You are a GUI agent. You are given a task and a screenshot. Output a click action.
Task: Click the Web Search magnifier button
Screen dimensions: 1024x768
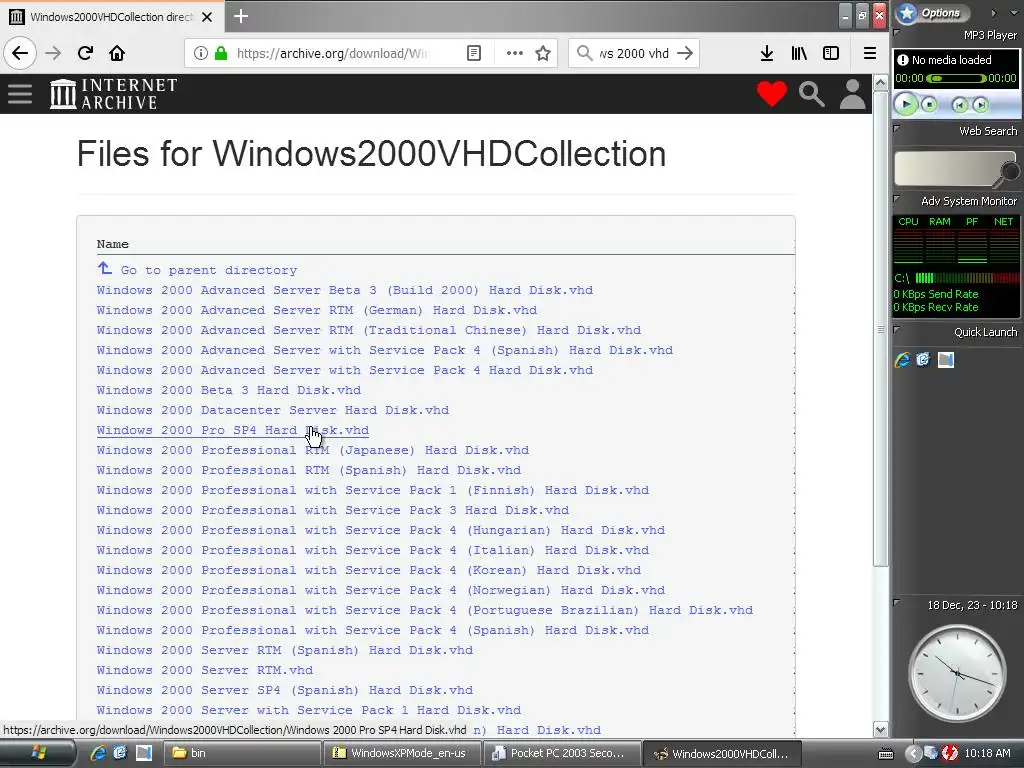pos(1008,171)
